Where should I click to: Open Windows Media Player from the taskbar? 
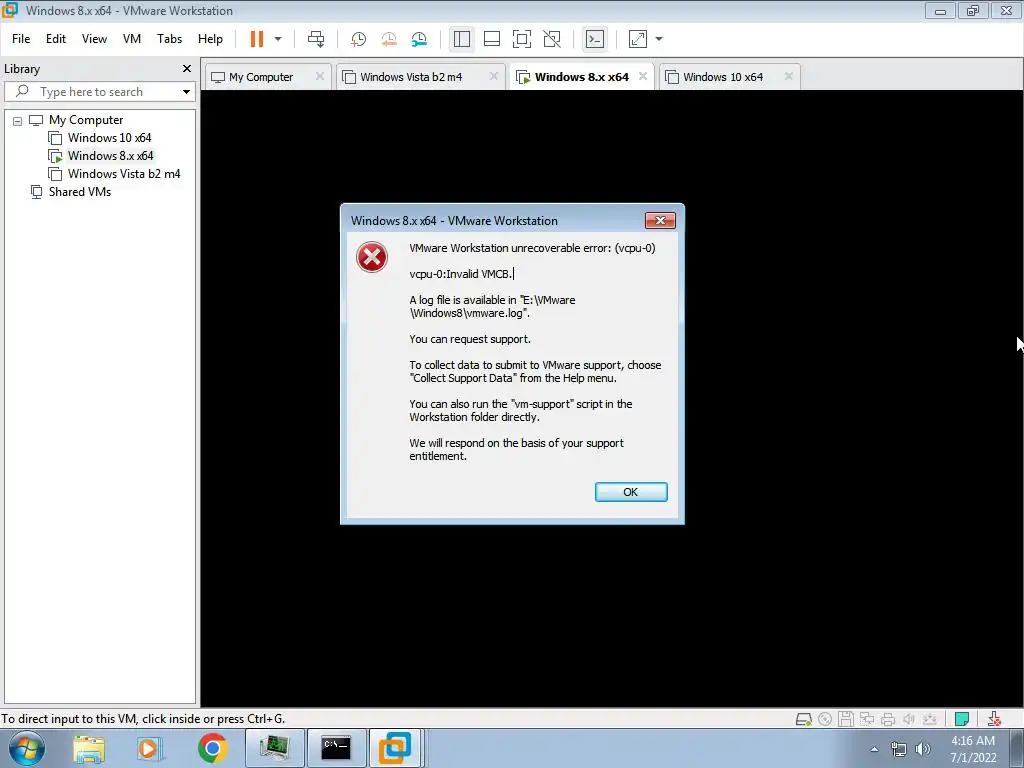[150, 748]
